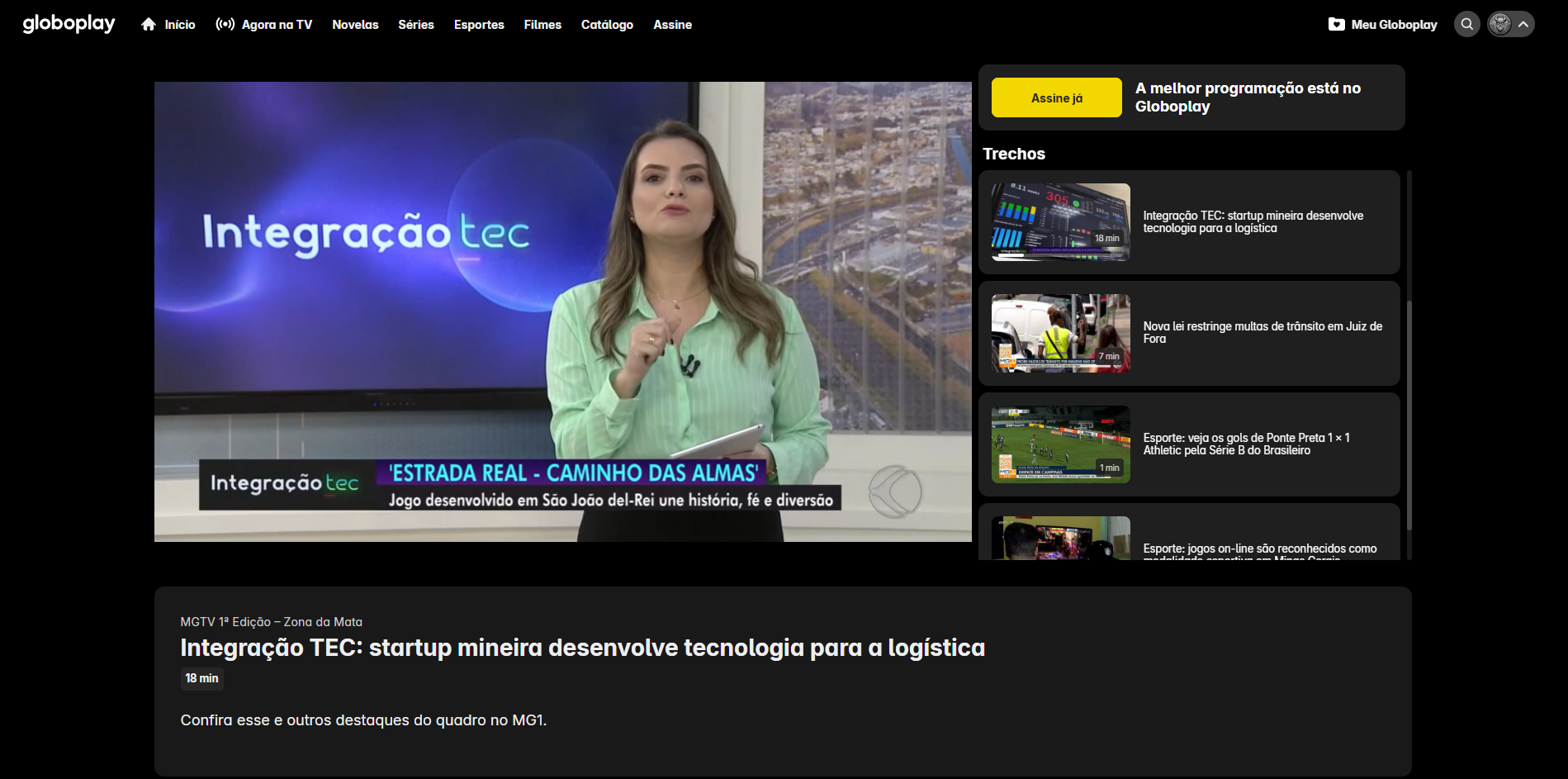Click 'A melhor programação está no Globoplay' text
1568x779 pixels.
(x=1248, y=97)
